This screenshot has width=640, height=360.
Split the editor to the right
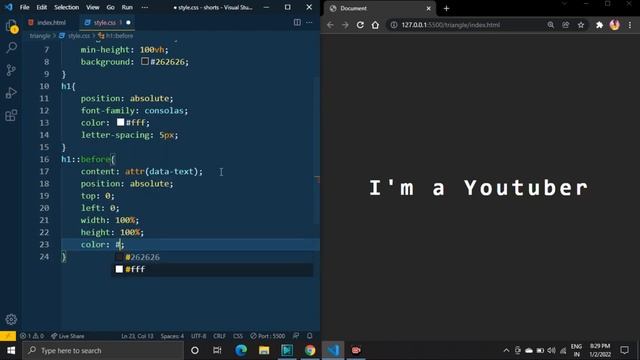click(x=297, y=22)
